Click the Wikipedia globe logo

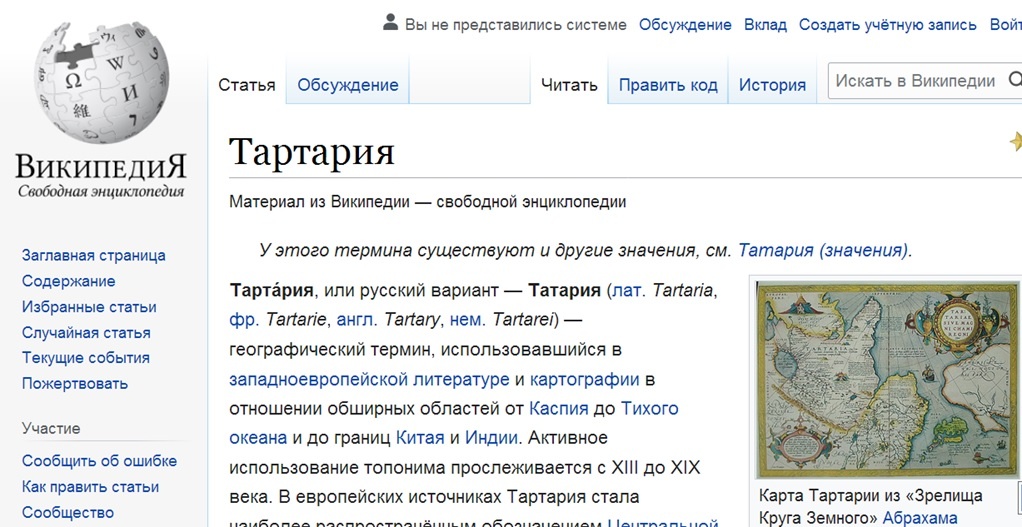point(101,83)
